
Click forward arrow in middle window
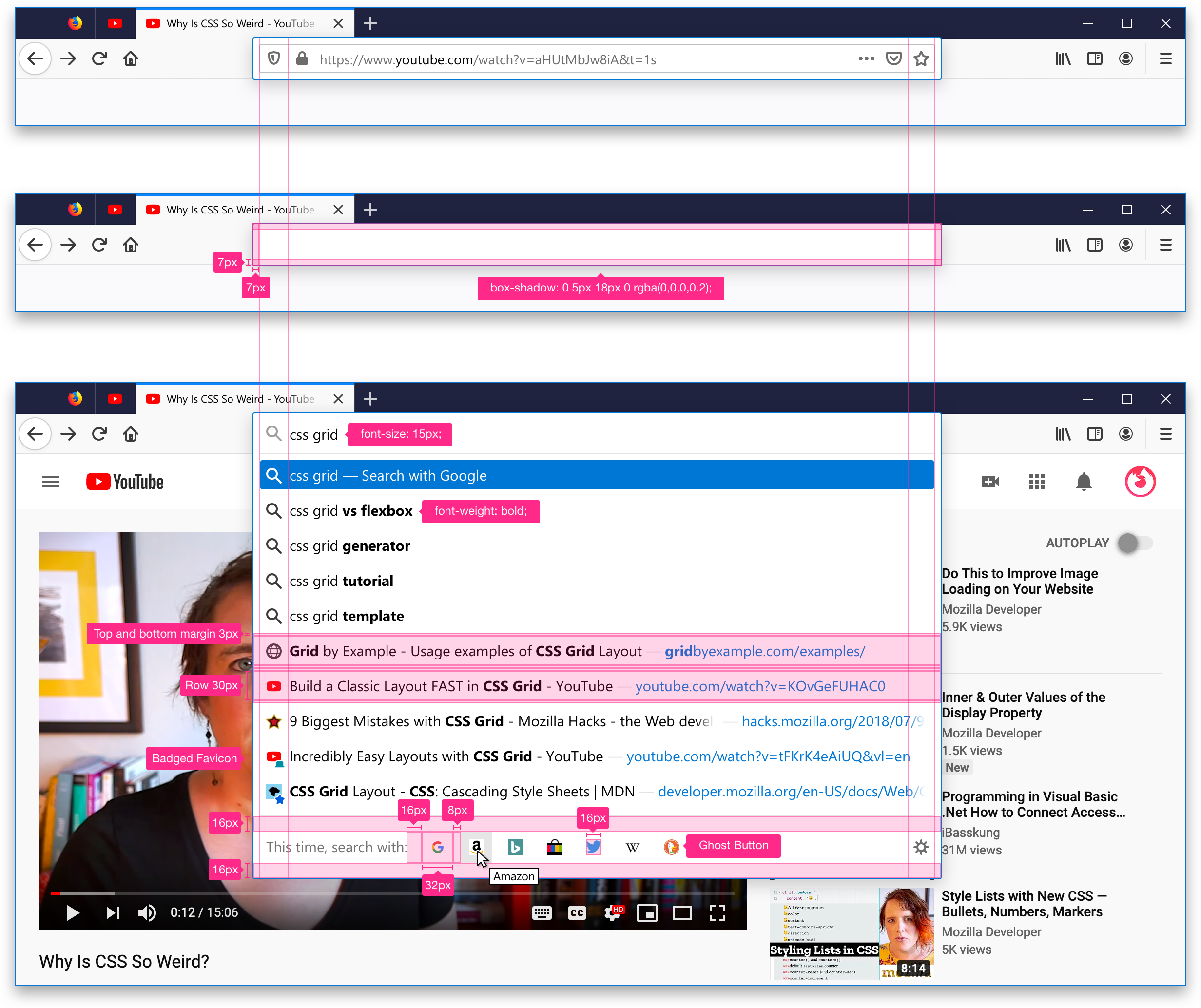pos(68,245)
